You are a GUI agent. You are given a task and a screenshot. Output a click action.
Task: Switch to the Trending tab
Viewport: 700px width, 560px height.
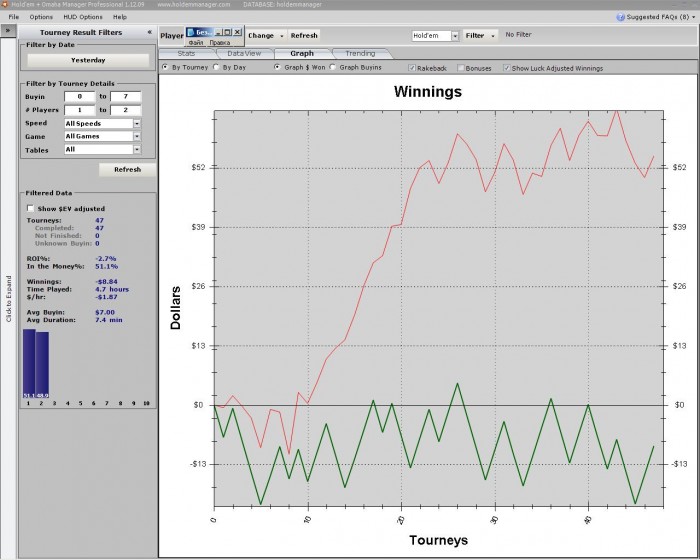point(360,53)
